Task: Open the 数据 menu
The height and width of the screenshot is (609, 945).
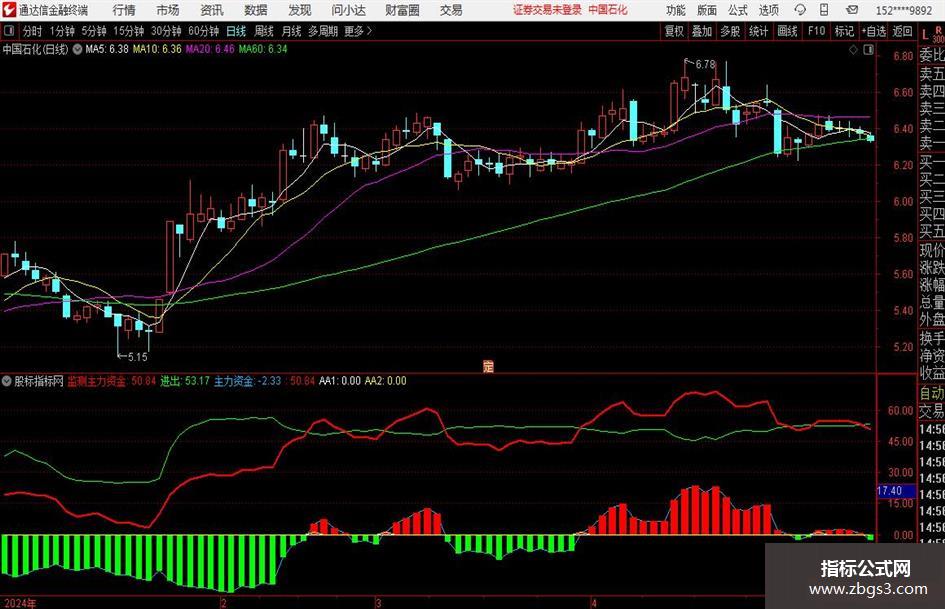Action: [x=256, y=10]
